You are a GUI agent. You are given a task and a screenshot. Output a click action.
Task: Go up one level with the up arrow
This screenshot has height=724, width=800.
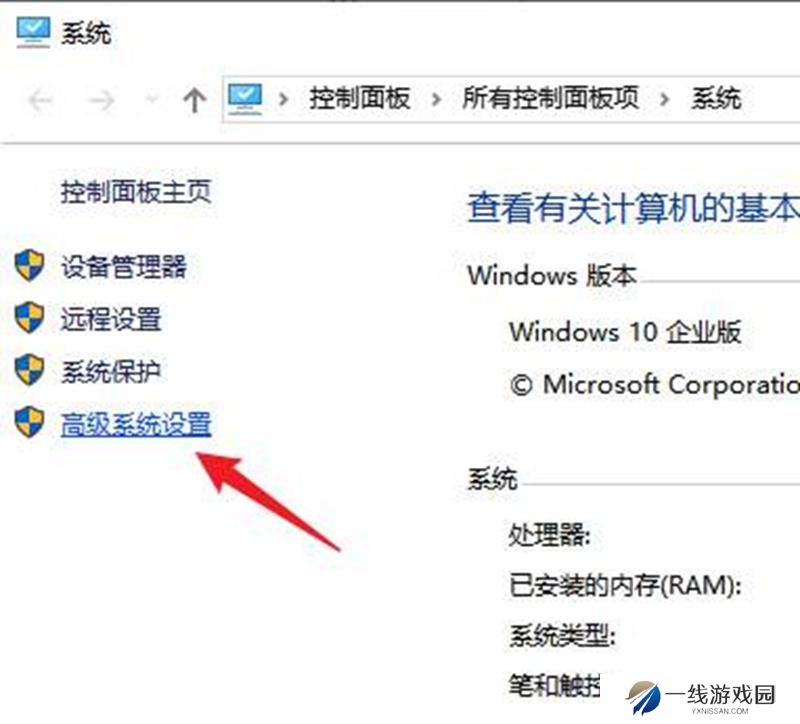(x=194, y=100)
